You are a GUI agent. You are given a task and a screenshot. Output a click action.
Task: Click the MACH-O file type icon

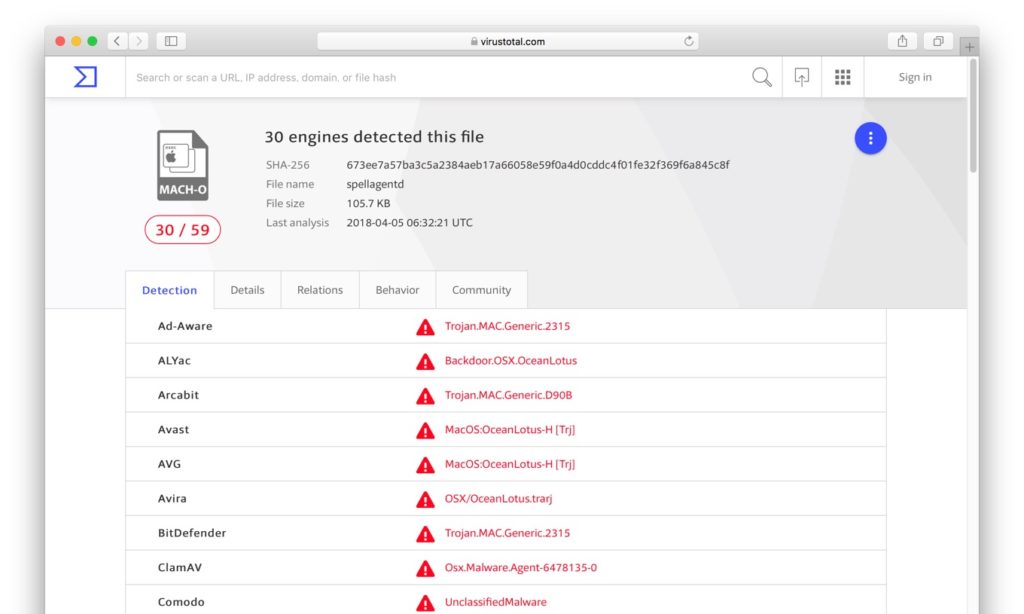[182, 166]
